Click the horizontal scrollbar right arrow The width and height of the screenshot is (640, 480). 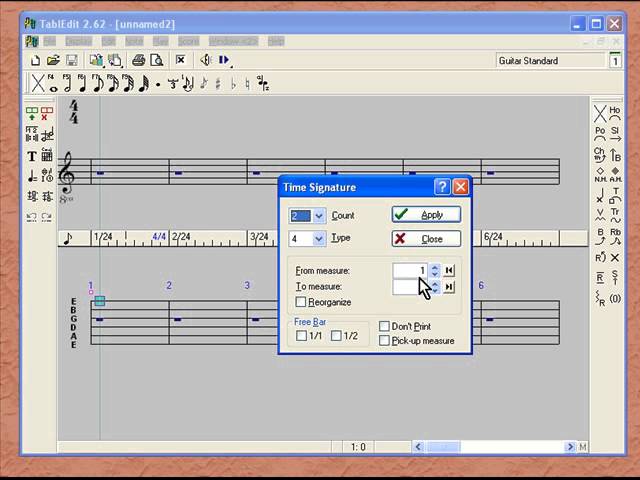[x=570, y=447]
